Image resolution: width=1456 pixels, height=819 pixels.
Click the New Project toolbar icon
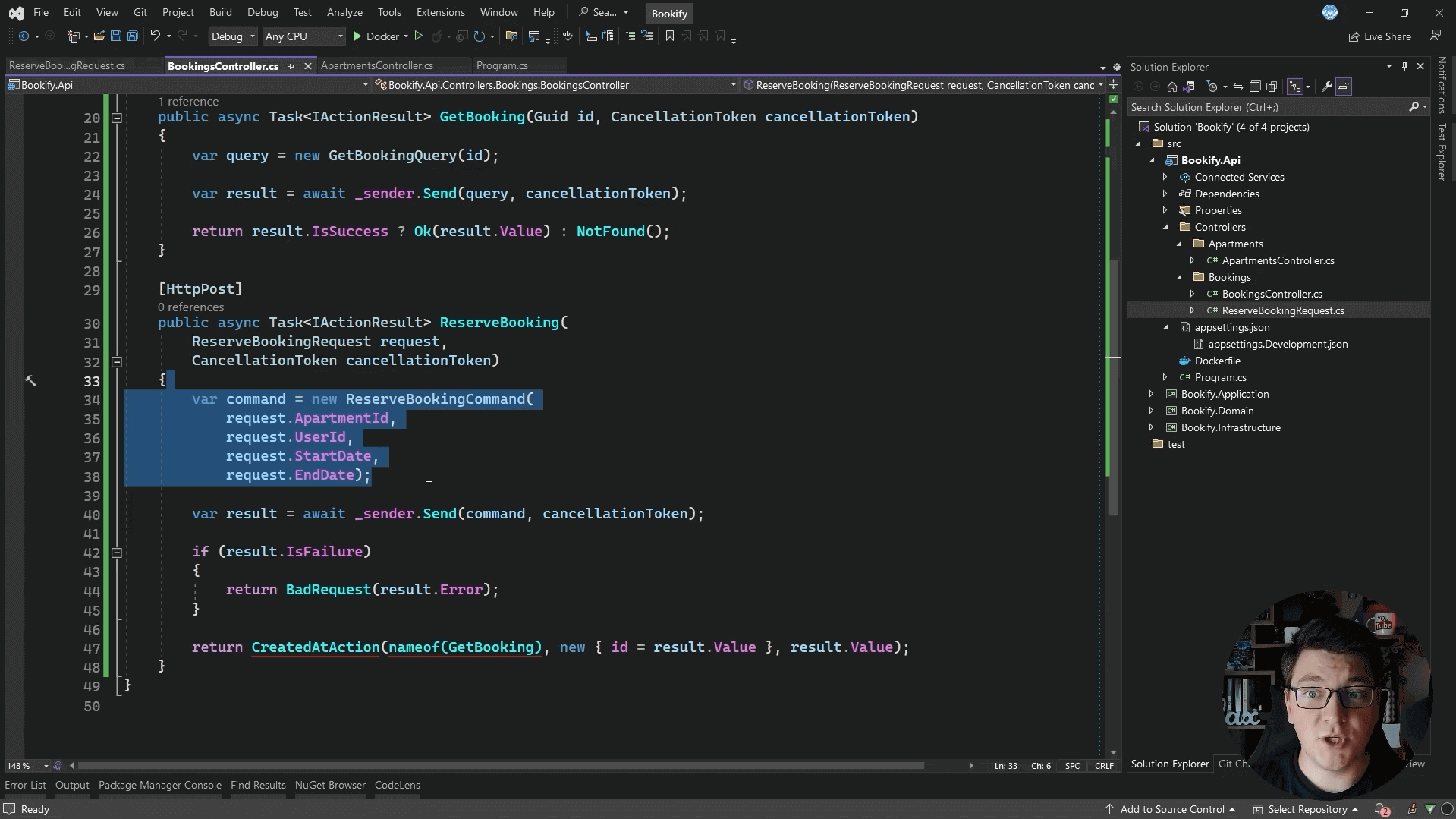(x=74, y=36)
